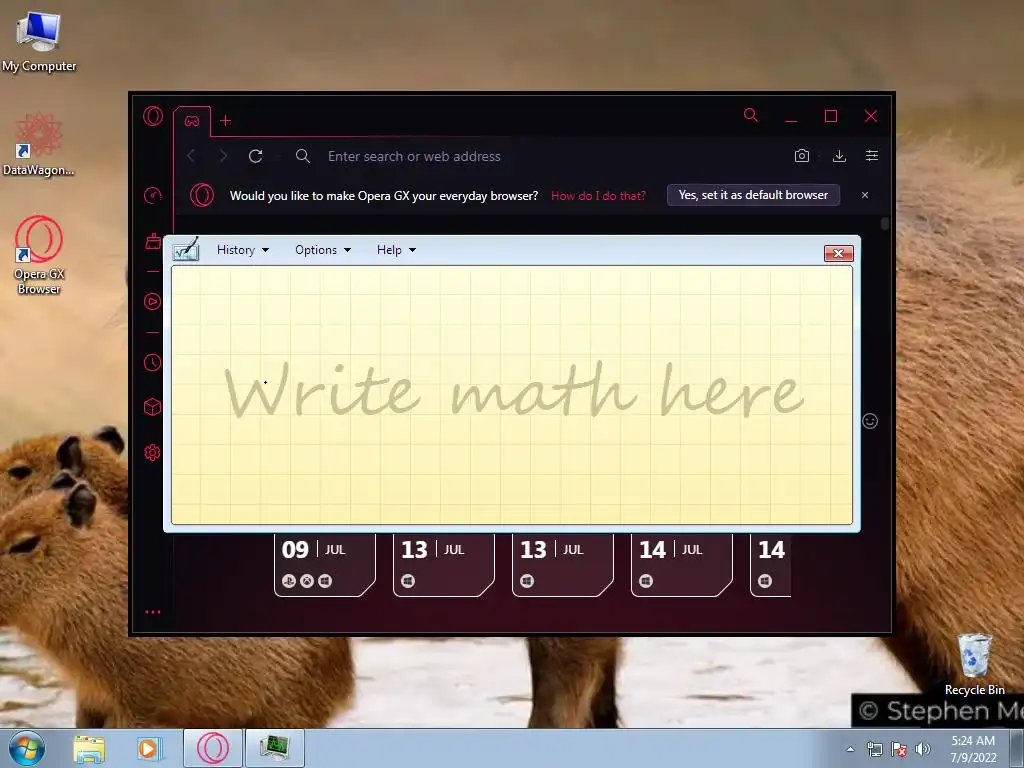Open the downloads icon in Opera GX

(839, 155)
